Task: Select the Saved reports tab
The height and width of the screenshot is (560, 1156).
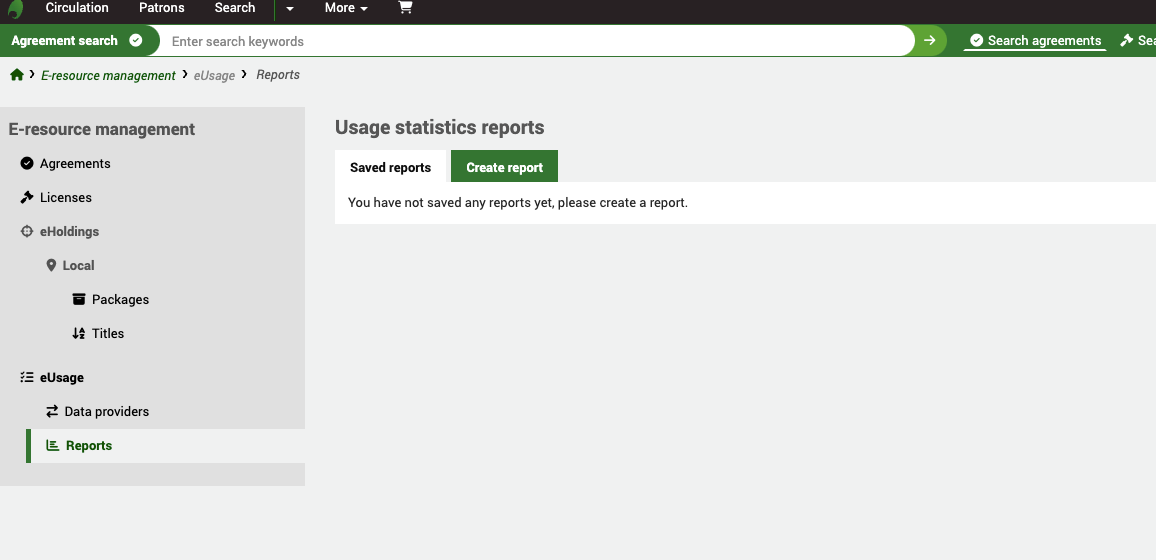Action: click(390, 167)
